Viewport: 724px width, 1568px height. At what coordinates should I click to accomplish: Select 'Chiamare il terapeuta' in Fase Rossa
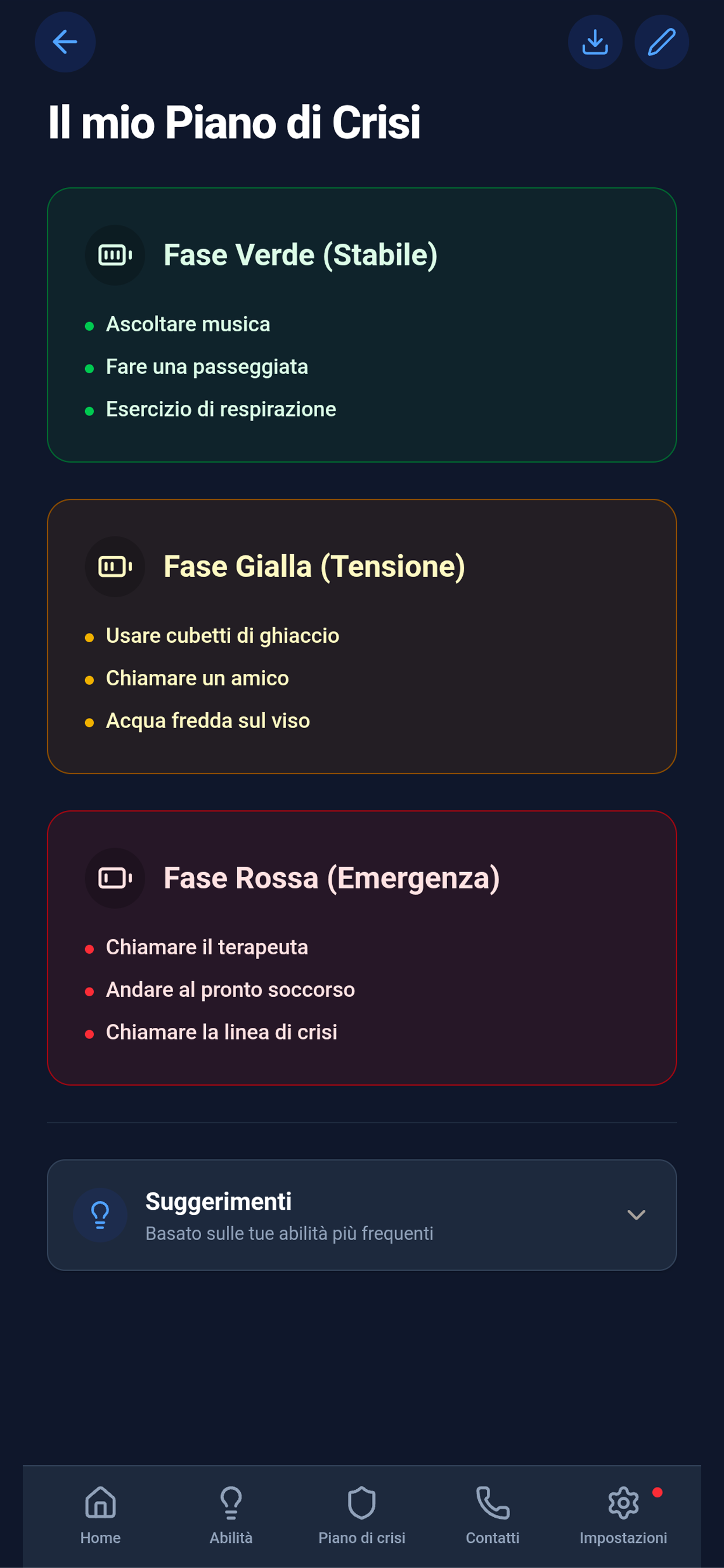coord(208,947)
